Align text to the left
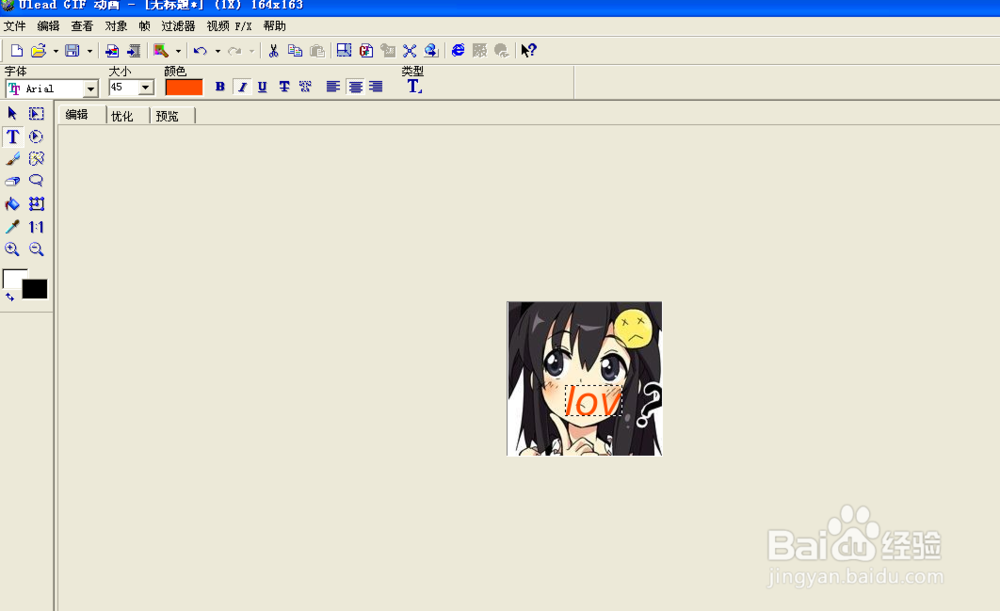Image resolution: width=1000 pixels, height=611 pixels. point(333,87)
